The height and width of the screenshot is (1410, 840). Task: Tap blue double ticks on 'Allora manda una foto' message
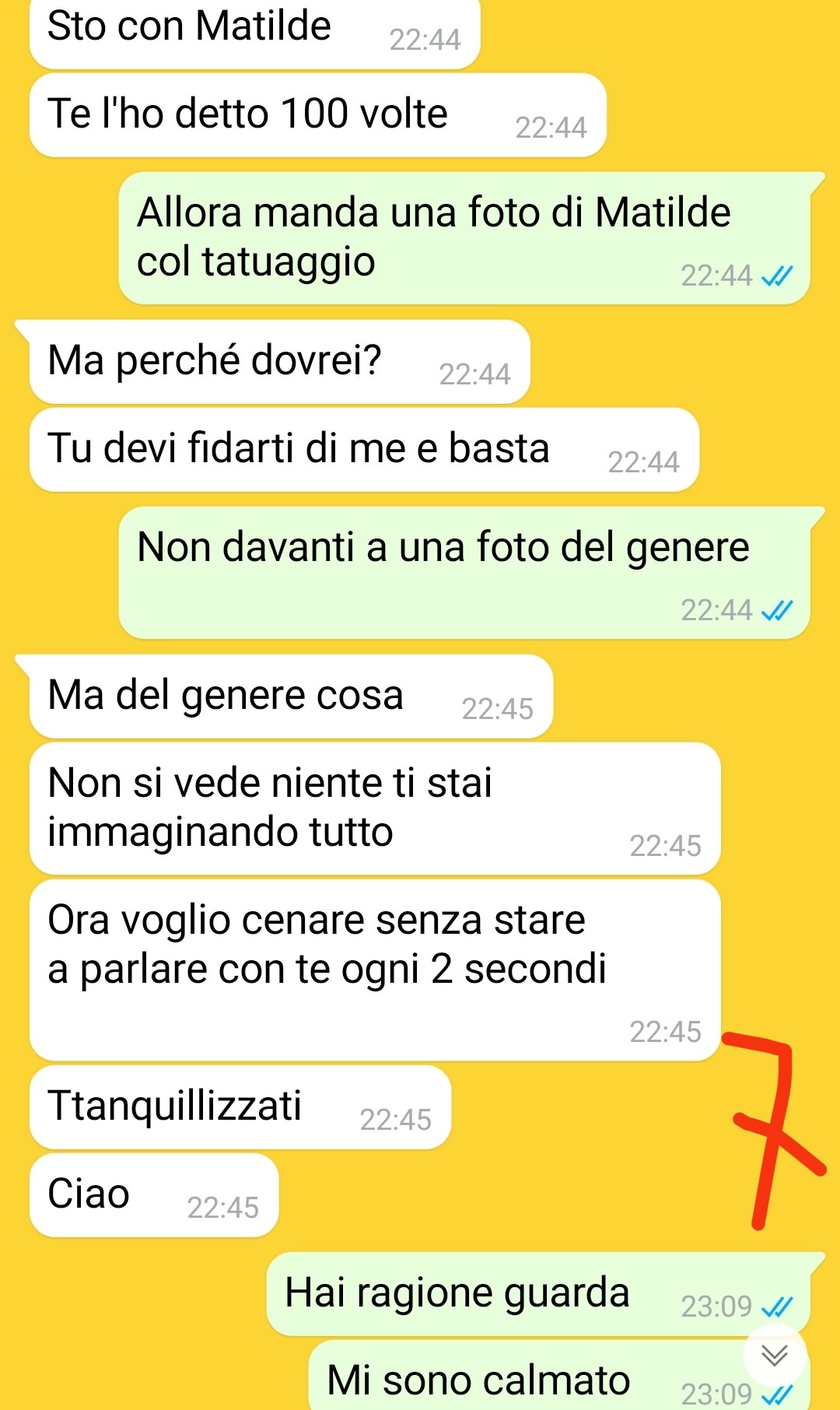click(777, 275)
